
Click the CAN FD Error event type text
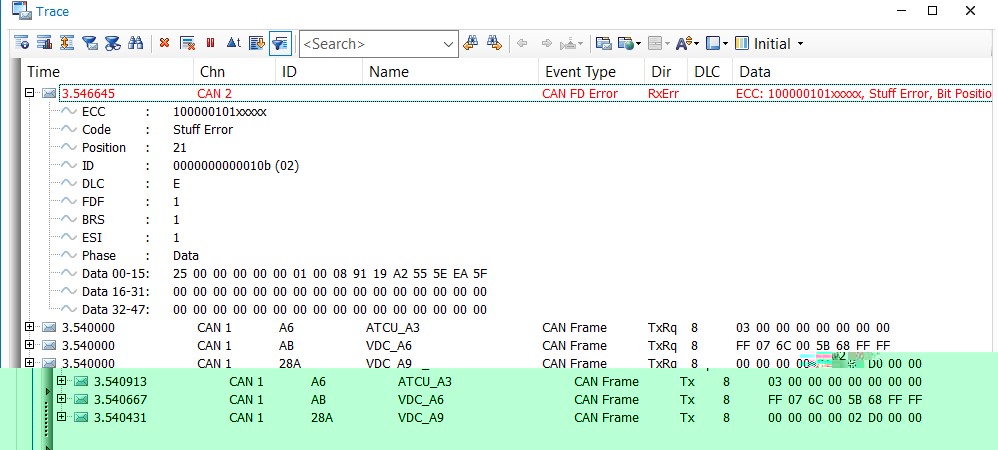click(580, 94)
